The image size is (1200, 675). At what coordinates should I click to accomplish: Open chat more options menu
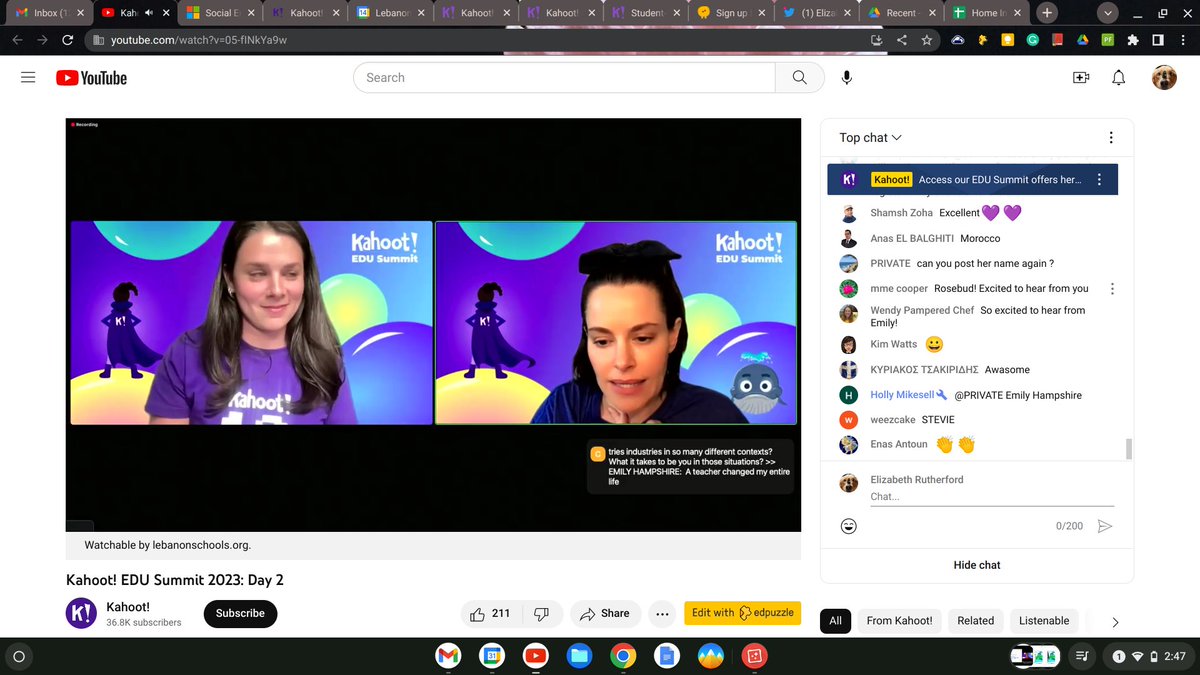(x=1111, y=138)
